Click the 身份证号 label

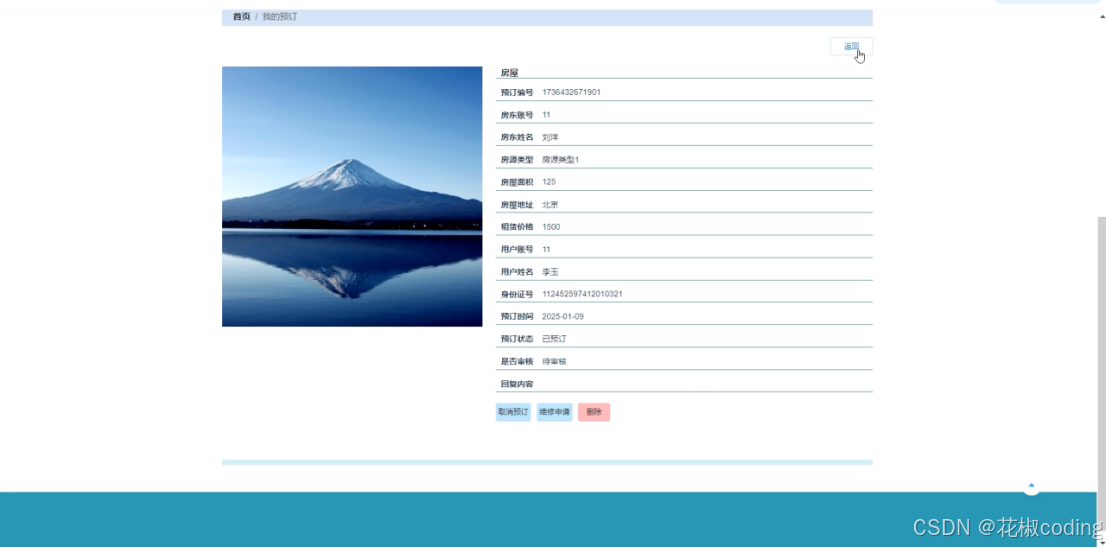point(517,294)
